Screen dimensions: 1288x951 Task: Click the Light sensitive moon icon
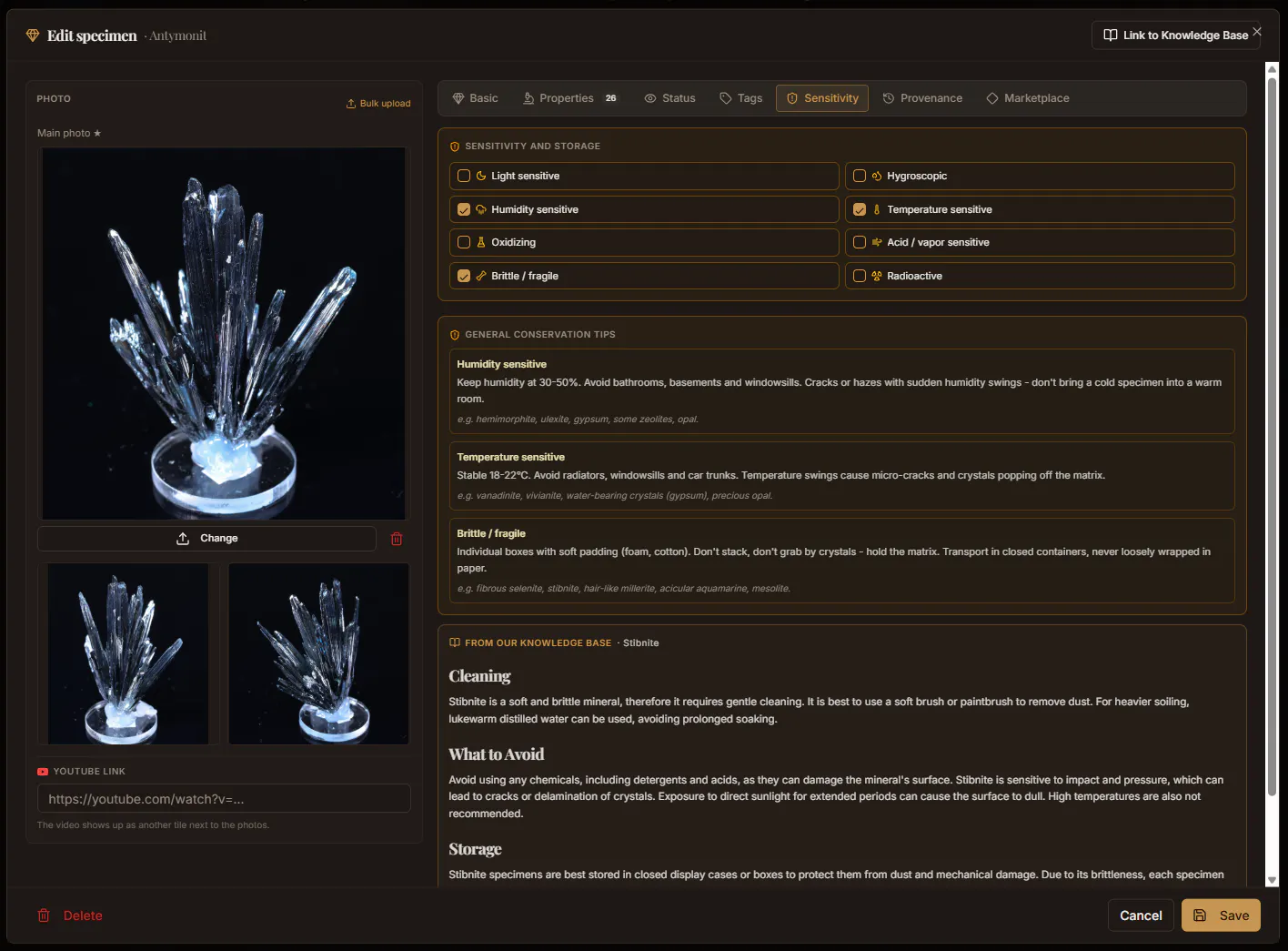pos(481,176)
